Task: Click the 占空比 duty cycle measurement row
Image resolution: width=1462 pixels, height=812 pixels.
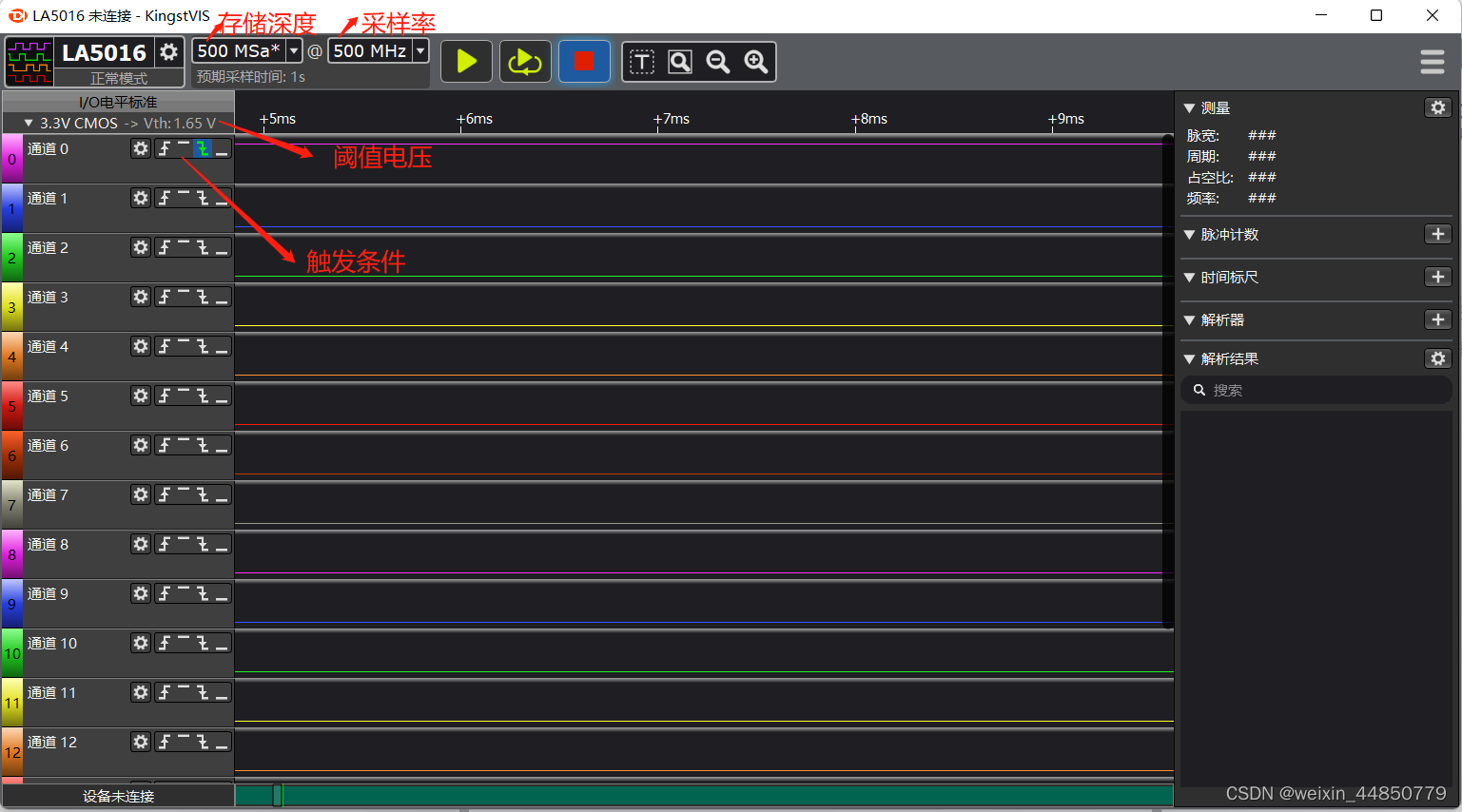Action: (x=1232, y=177)
